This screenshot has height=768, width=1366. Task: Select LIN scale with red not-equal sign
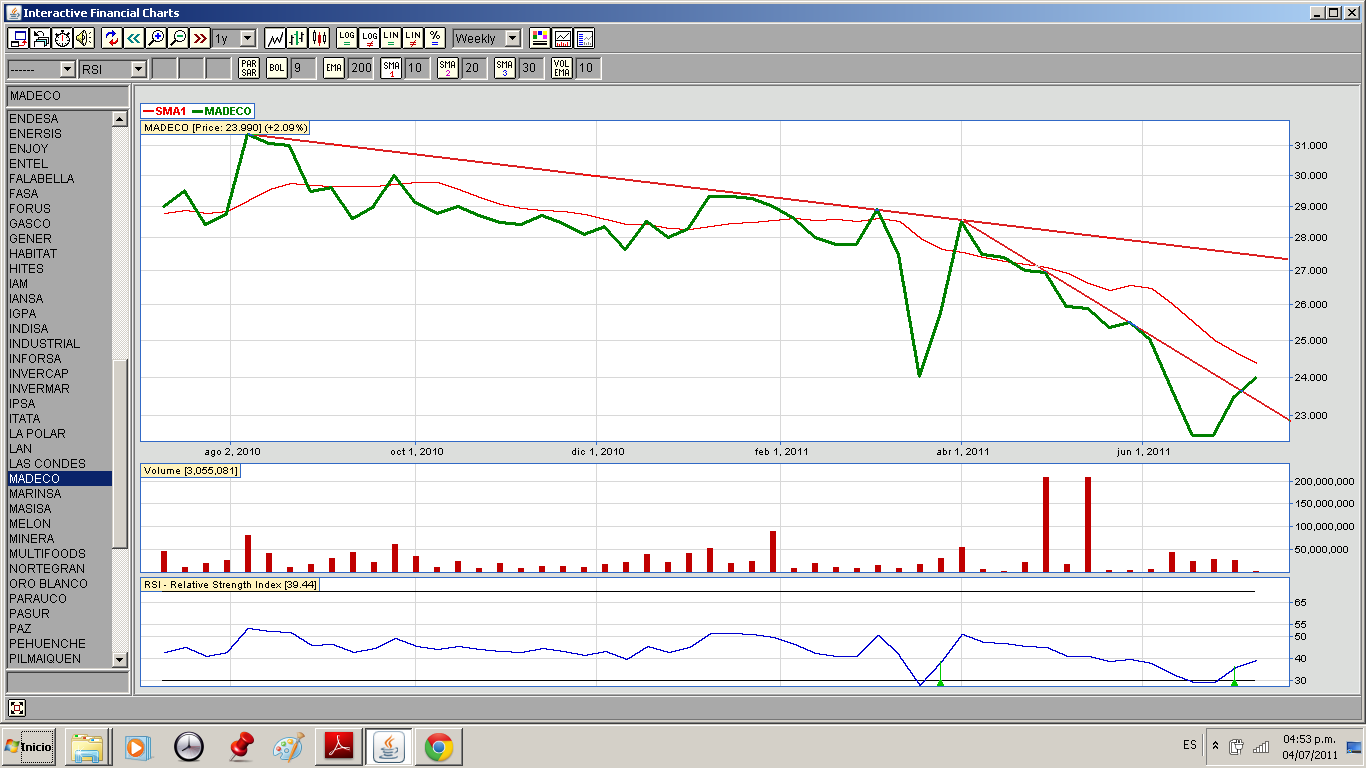(413, 38)
